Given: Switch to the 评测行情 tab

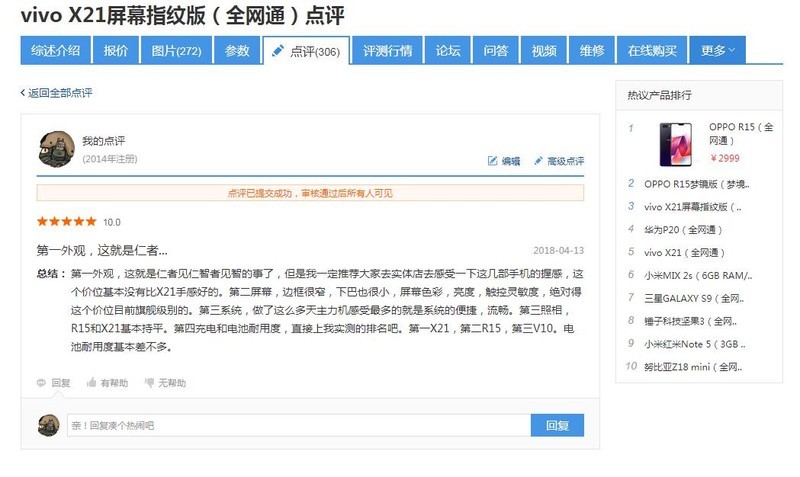Looking at the screenshot, I should [388, 51].
